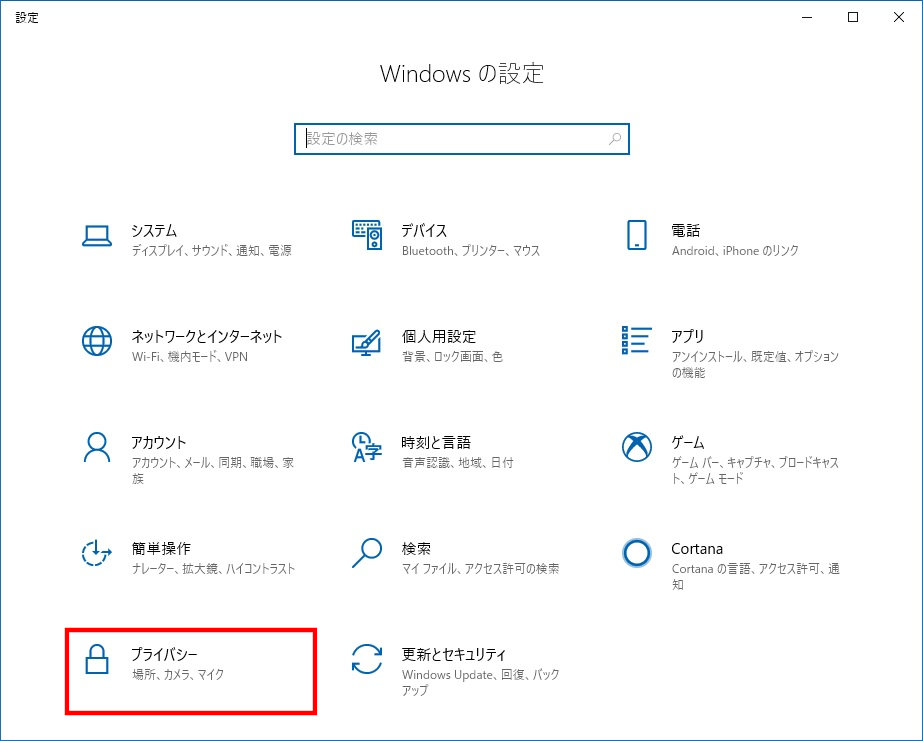Click the Windows の設定 page heading

[x=462, y=74]
